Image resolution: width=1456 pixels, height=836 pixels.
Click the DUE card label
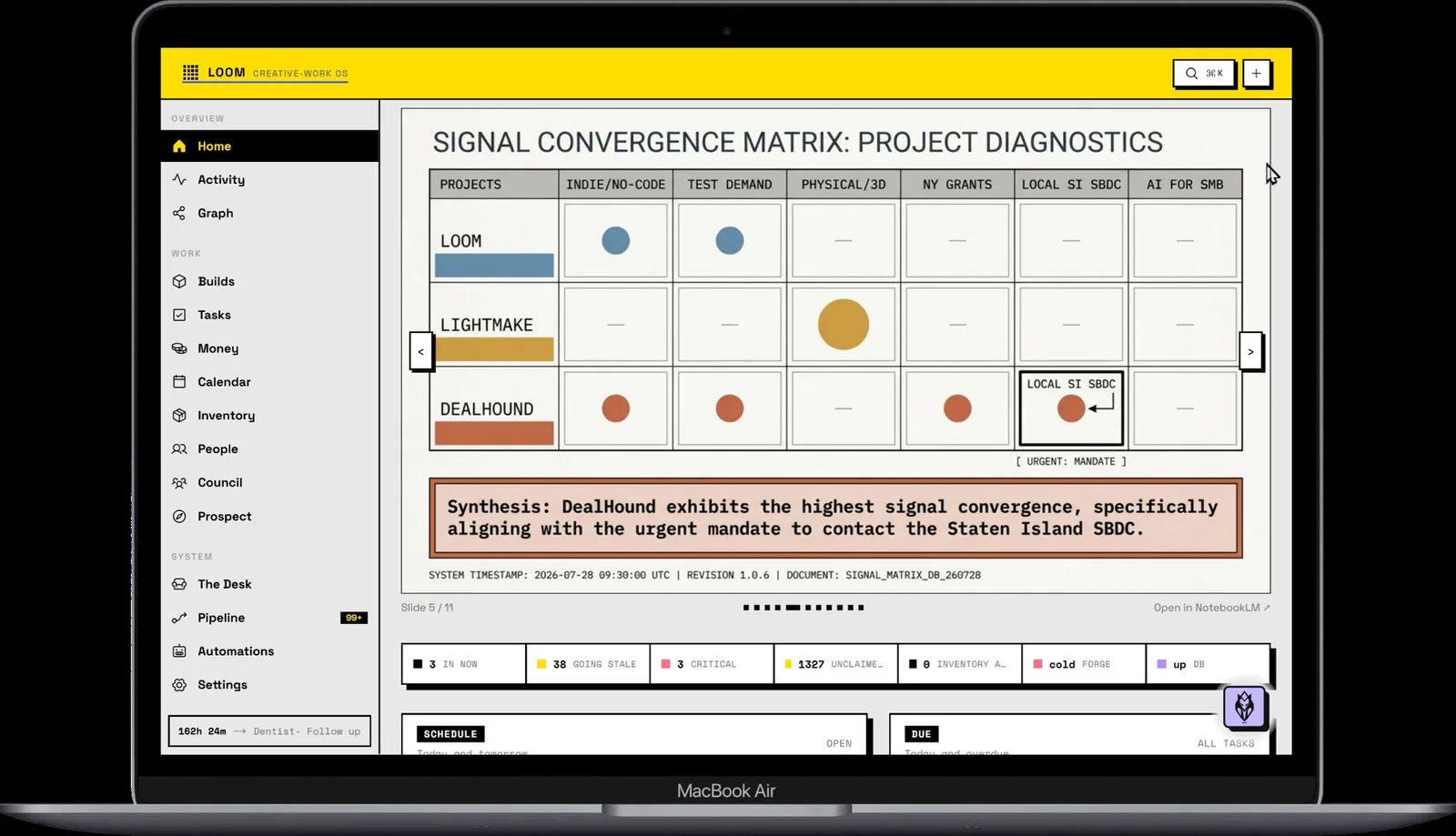pos(921,734)
